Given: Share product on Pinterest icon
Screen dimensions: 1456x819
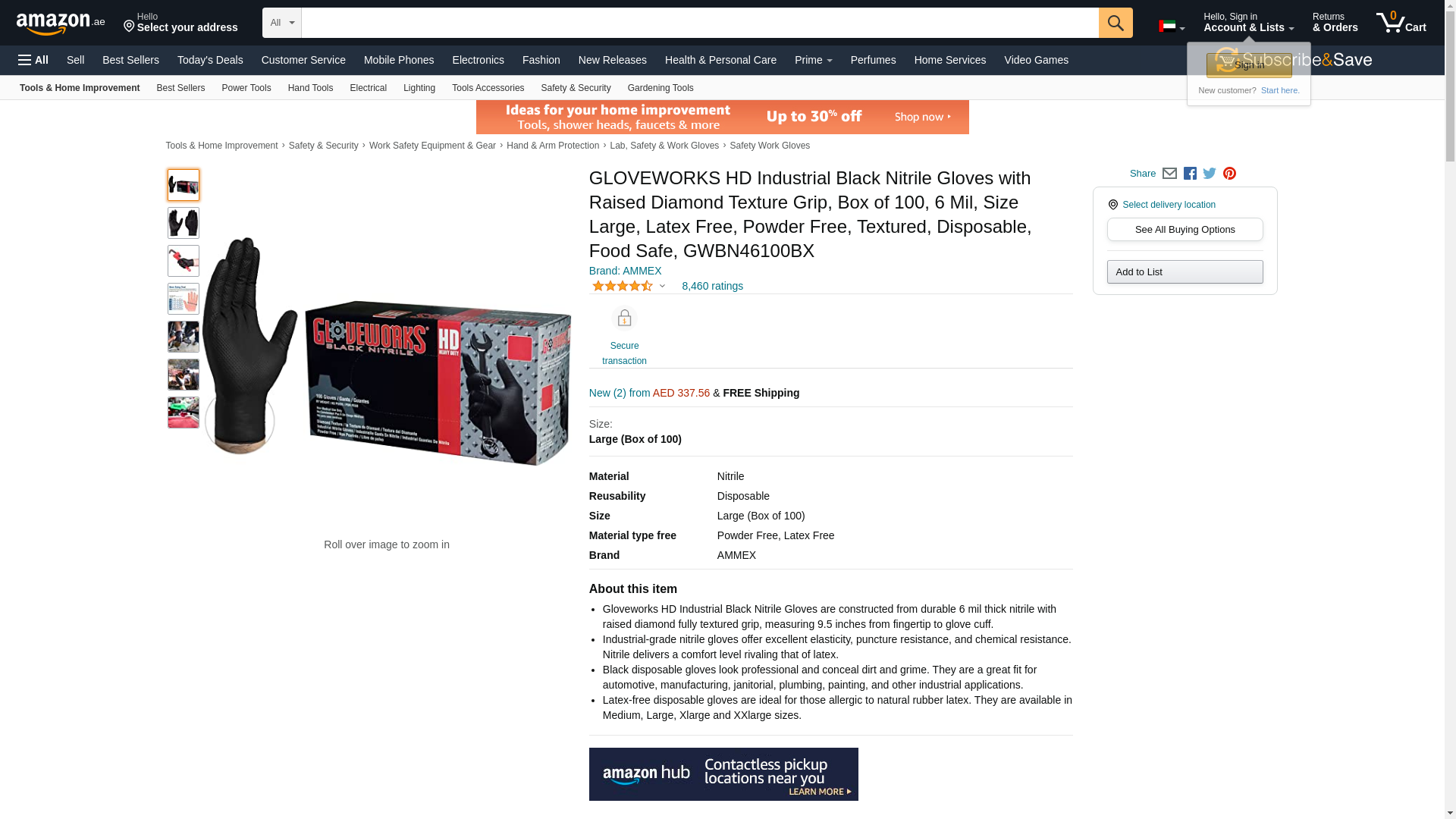Looking at the screenshot, I should pos(1229,174).
